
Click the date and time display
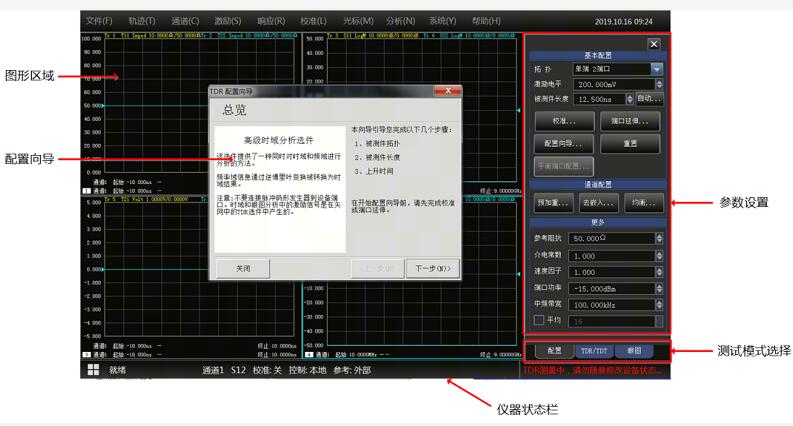pyautogui.click(x=624, y=22)
